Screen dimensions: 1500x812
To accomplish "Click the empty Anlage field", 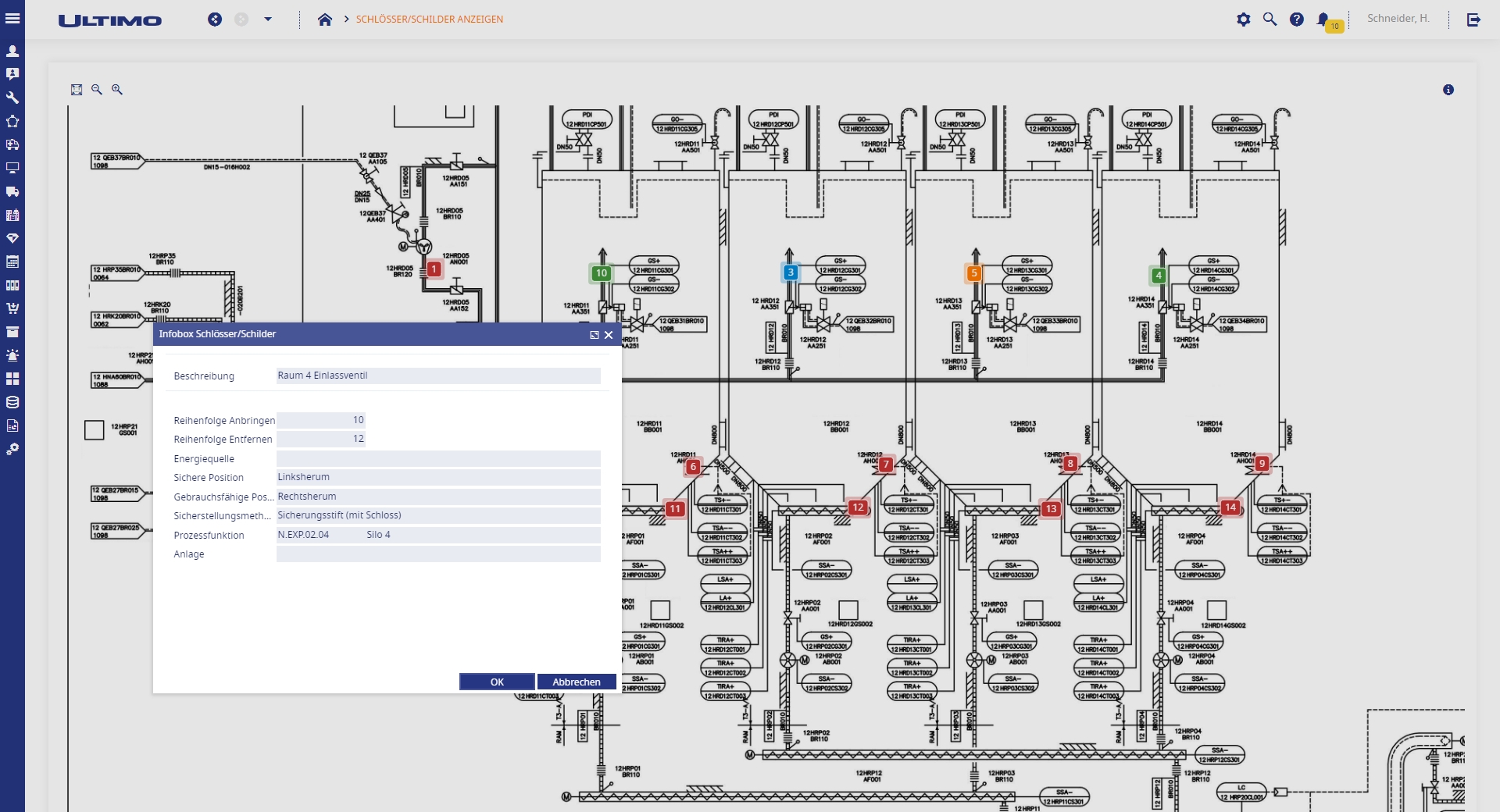I will click(x=438, y=554).
